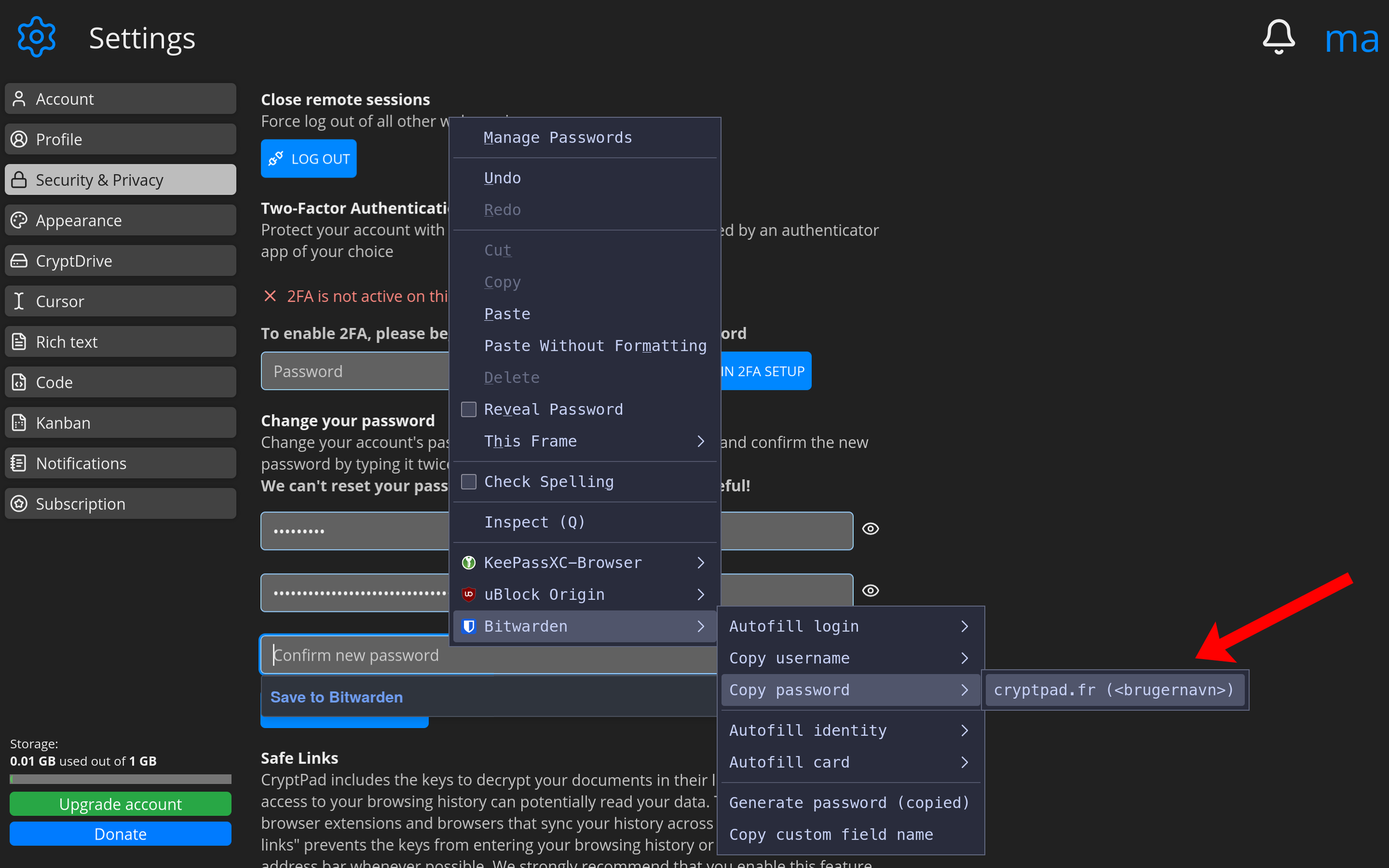Click the notification bell icon
Image resolution: width=1389 pixels, height=868 pixels.
point(1278,36)
